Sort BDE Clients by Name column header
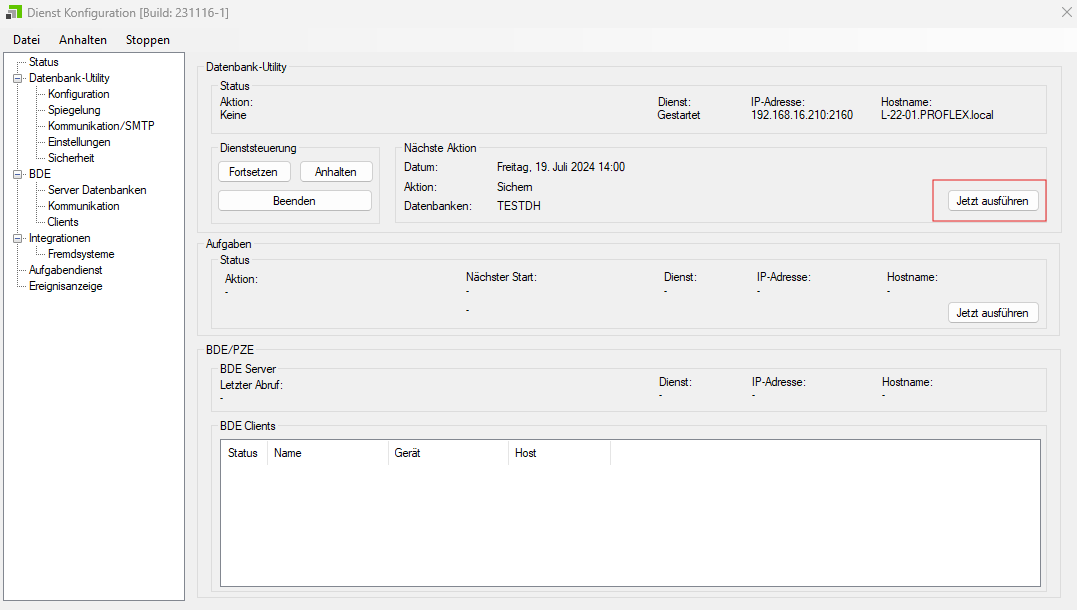 [328, 453]
